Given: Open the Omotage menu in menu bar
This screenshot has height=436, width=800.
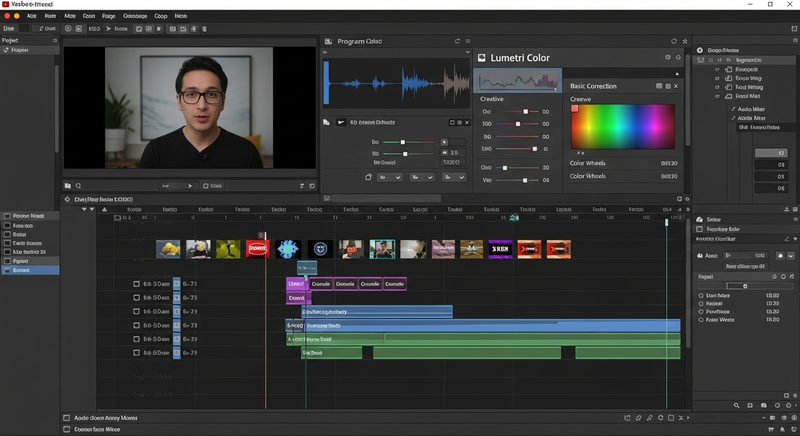Looking at the screenshot, I should [x=135, y=16].
